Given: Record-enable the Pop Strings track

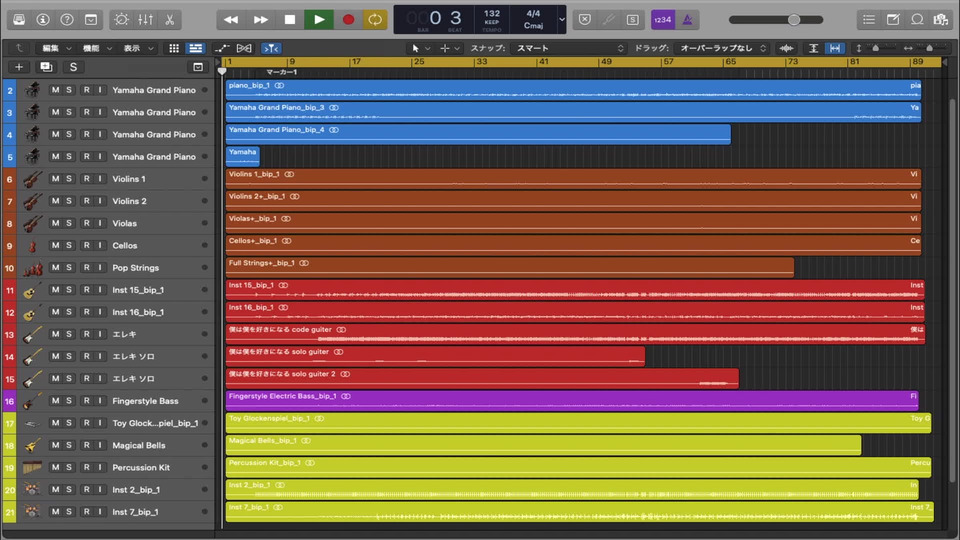Looking at the screenshot, I should click(86, 268).
